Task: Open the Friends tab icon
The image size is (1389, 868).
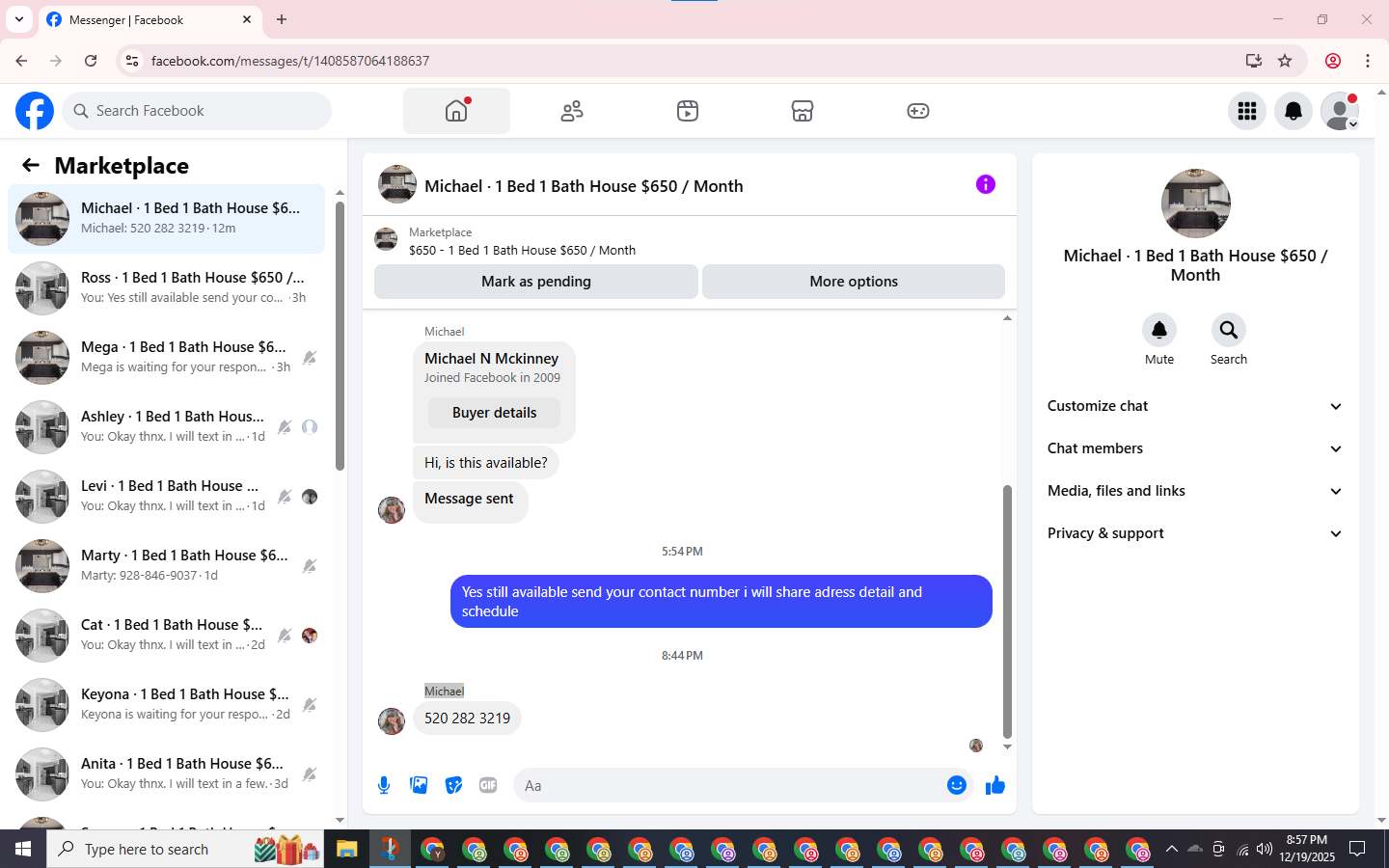Action: coord(572,111)
